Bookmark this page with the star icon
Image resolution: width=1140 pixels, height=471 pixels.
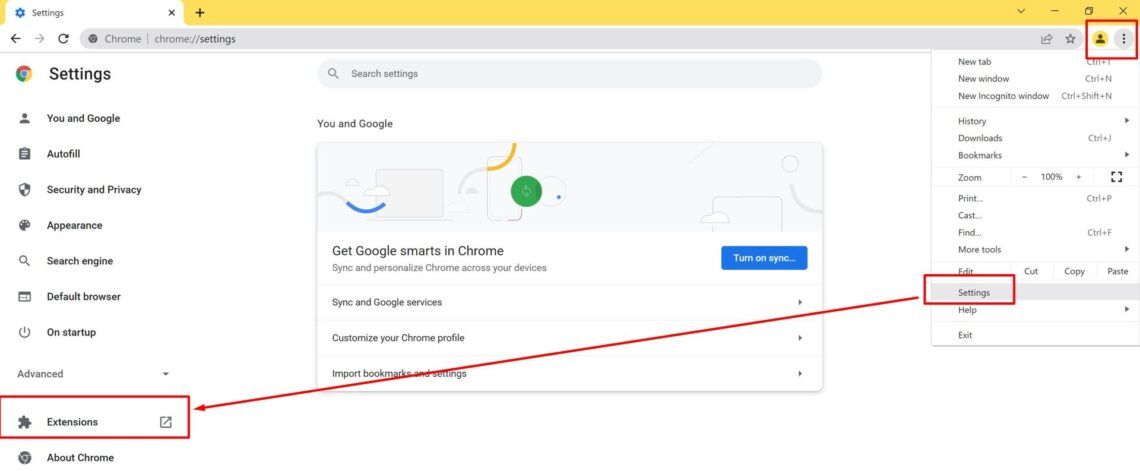(x=1070, y=39)
